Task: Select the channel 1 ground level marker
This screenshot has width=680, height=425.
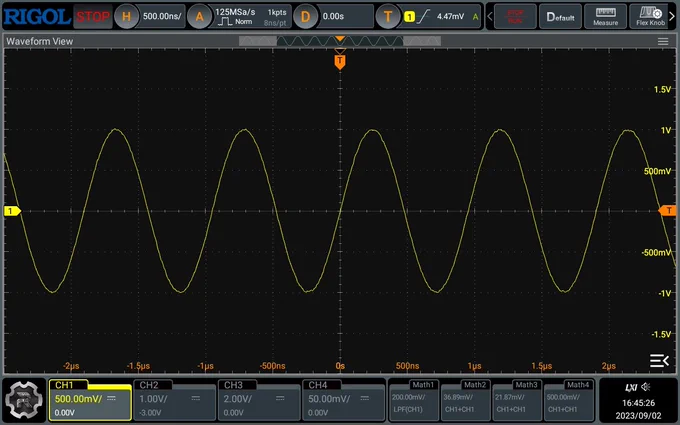Action: coord(12,211)
